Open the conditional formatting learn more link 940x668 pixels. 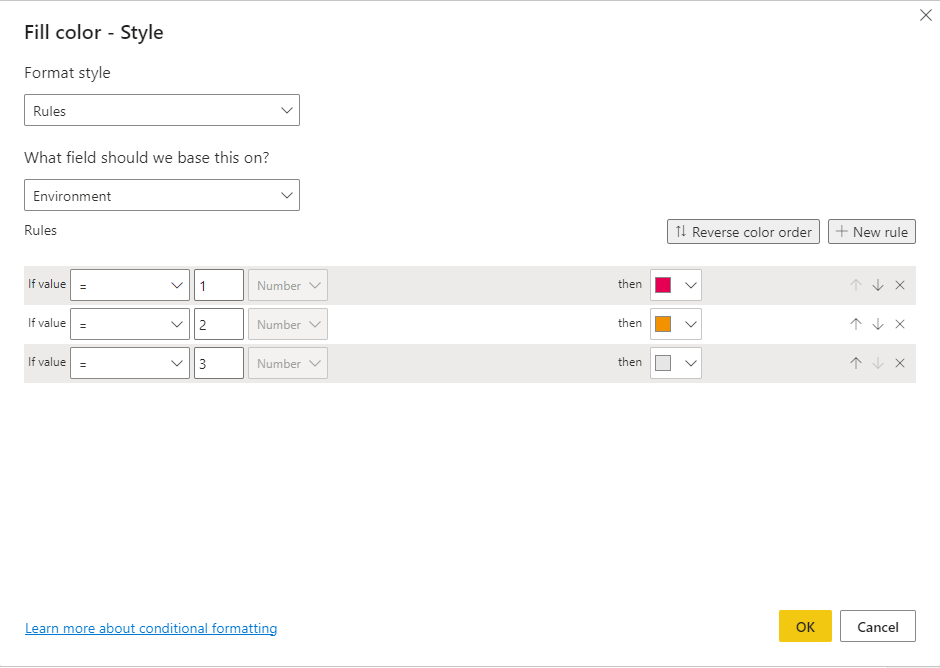tap(151, 628)
